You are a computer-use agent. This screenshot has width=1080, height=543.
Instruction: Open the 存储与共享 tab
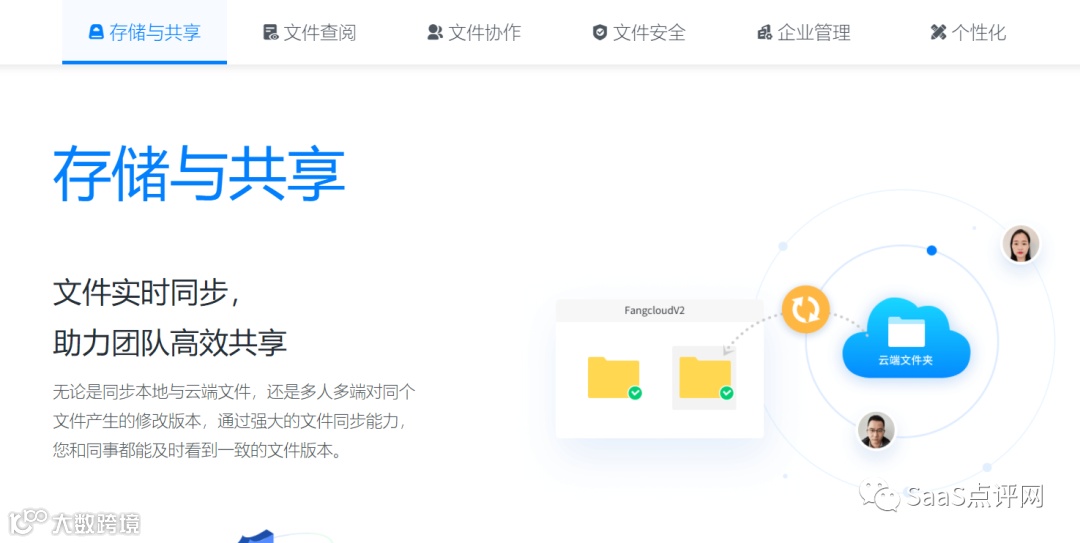coord(145,32)
